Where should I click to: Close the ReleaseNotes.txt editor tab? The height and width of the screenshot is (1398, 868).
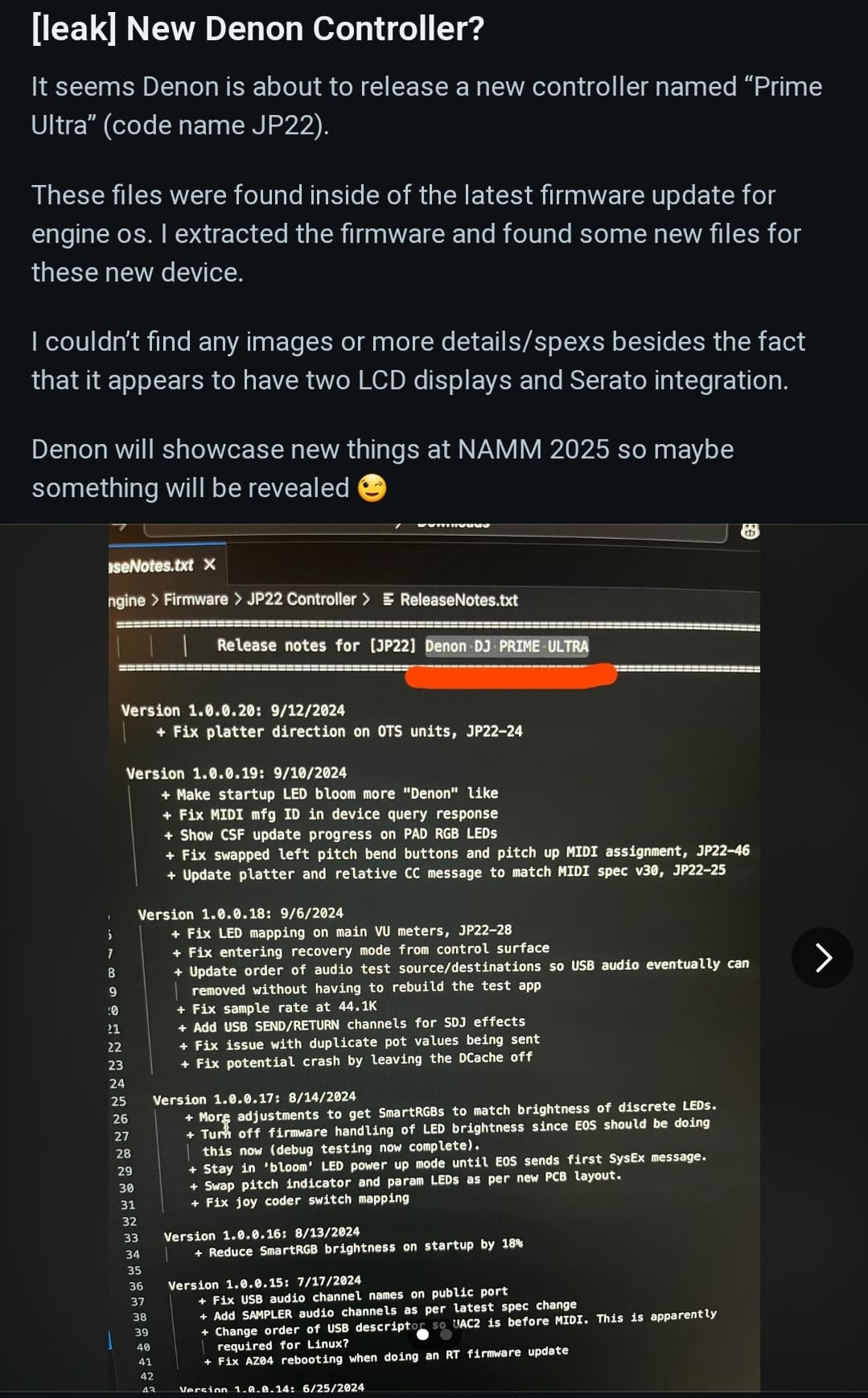tap(210, 565)
